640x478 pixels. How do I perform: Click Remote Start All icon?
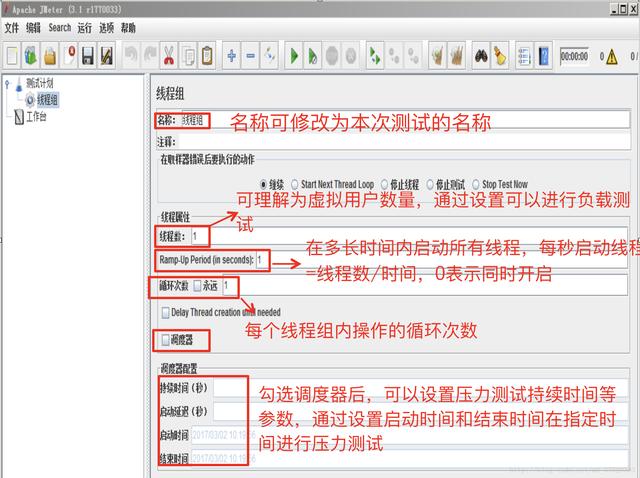(x=375, y=56)
